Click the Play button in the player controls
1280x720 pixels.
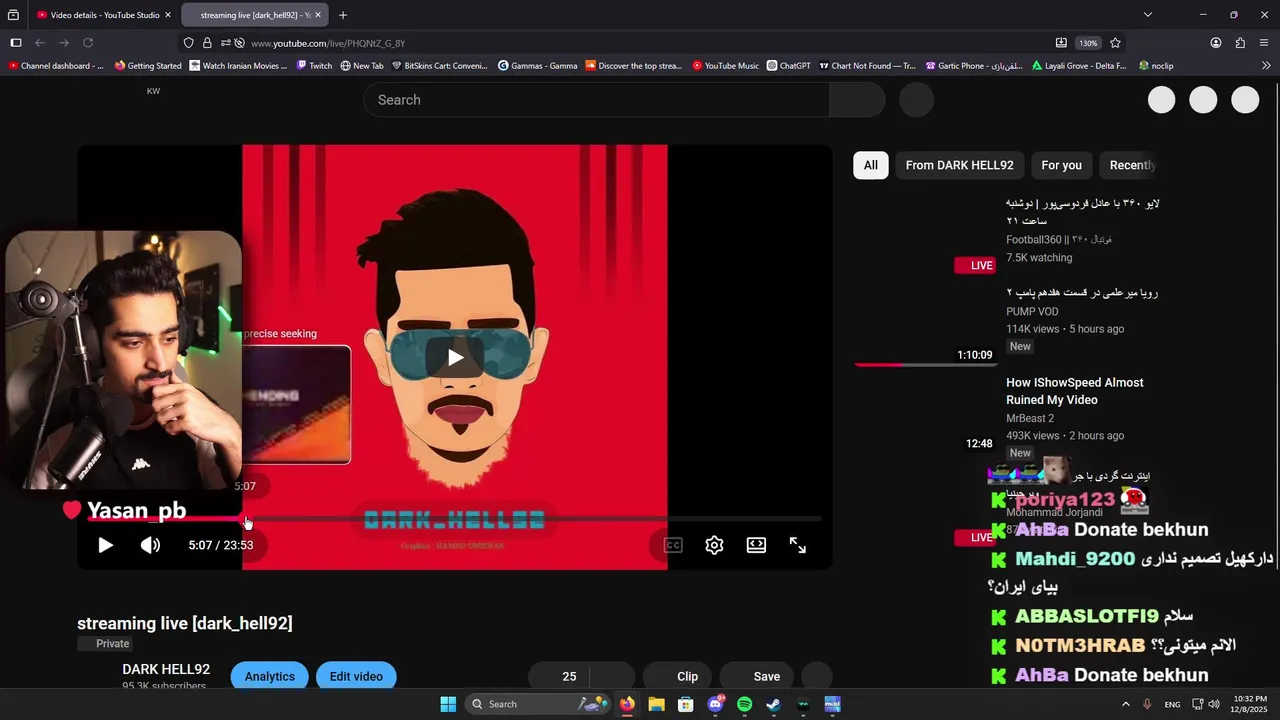pyautogui.click(x=105, y=545)
